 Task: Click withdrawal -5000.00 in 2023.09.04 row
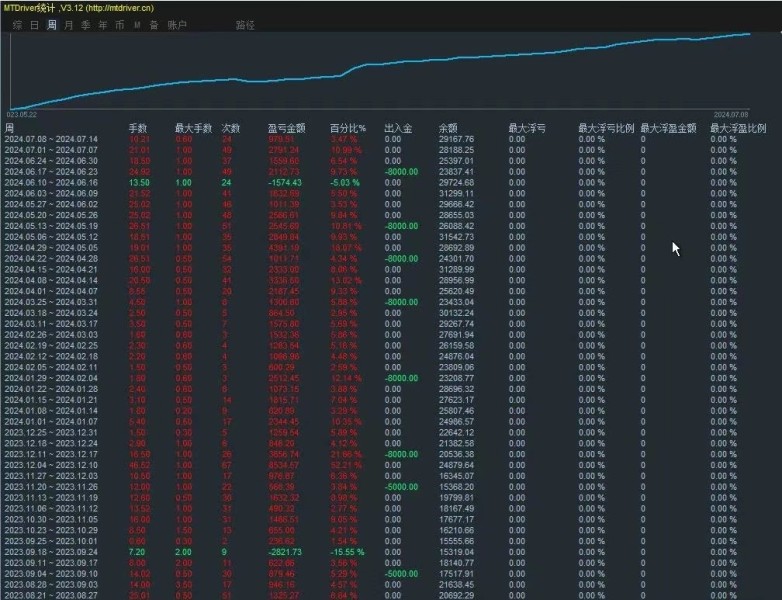pyautogui.click(x=401, y=574)
